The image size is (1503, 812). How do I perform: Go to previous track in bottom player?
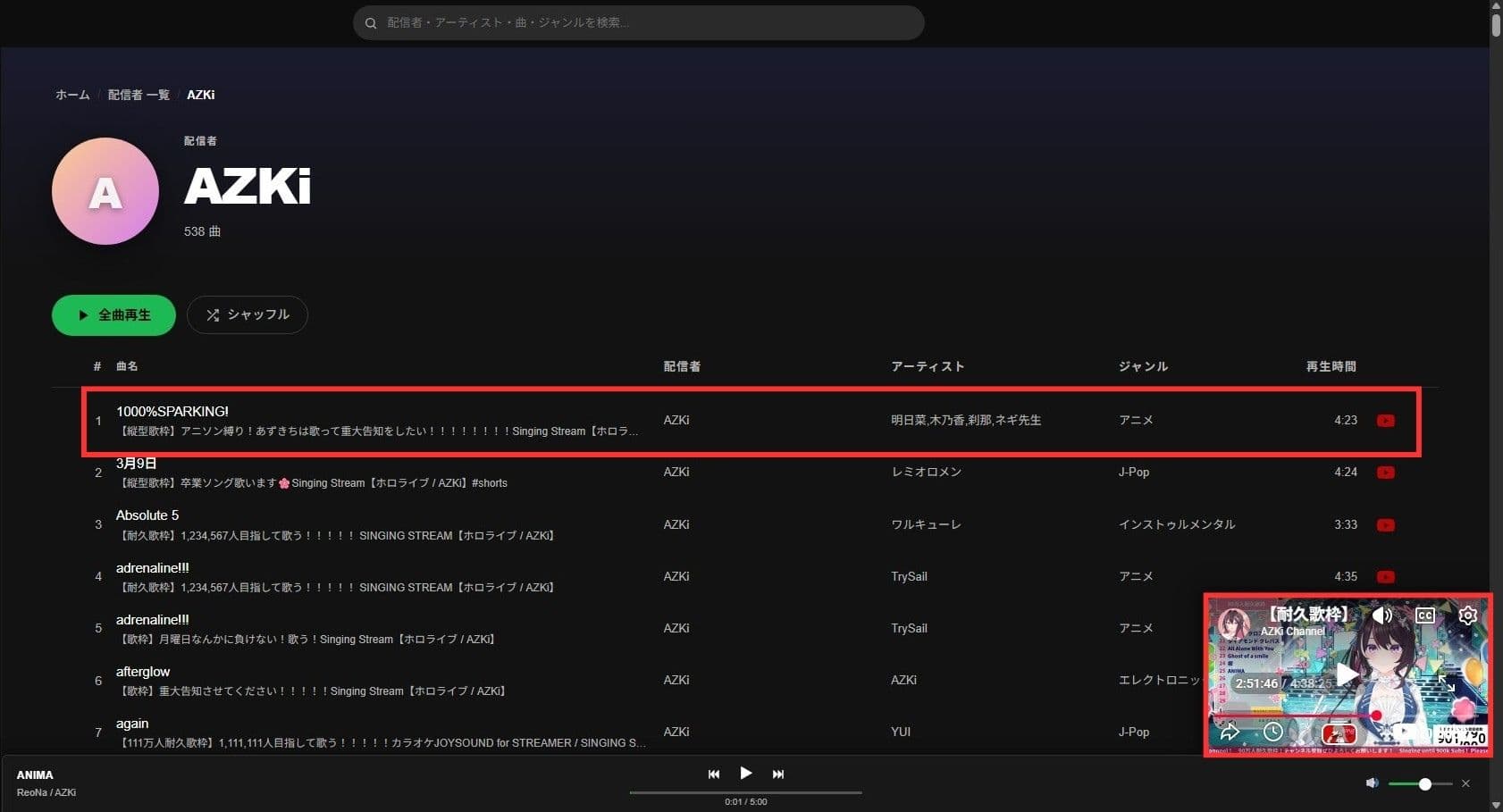click(x=713, y=774)
